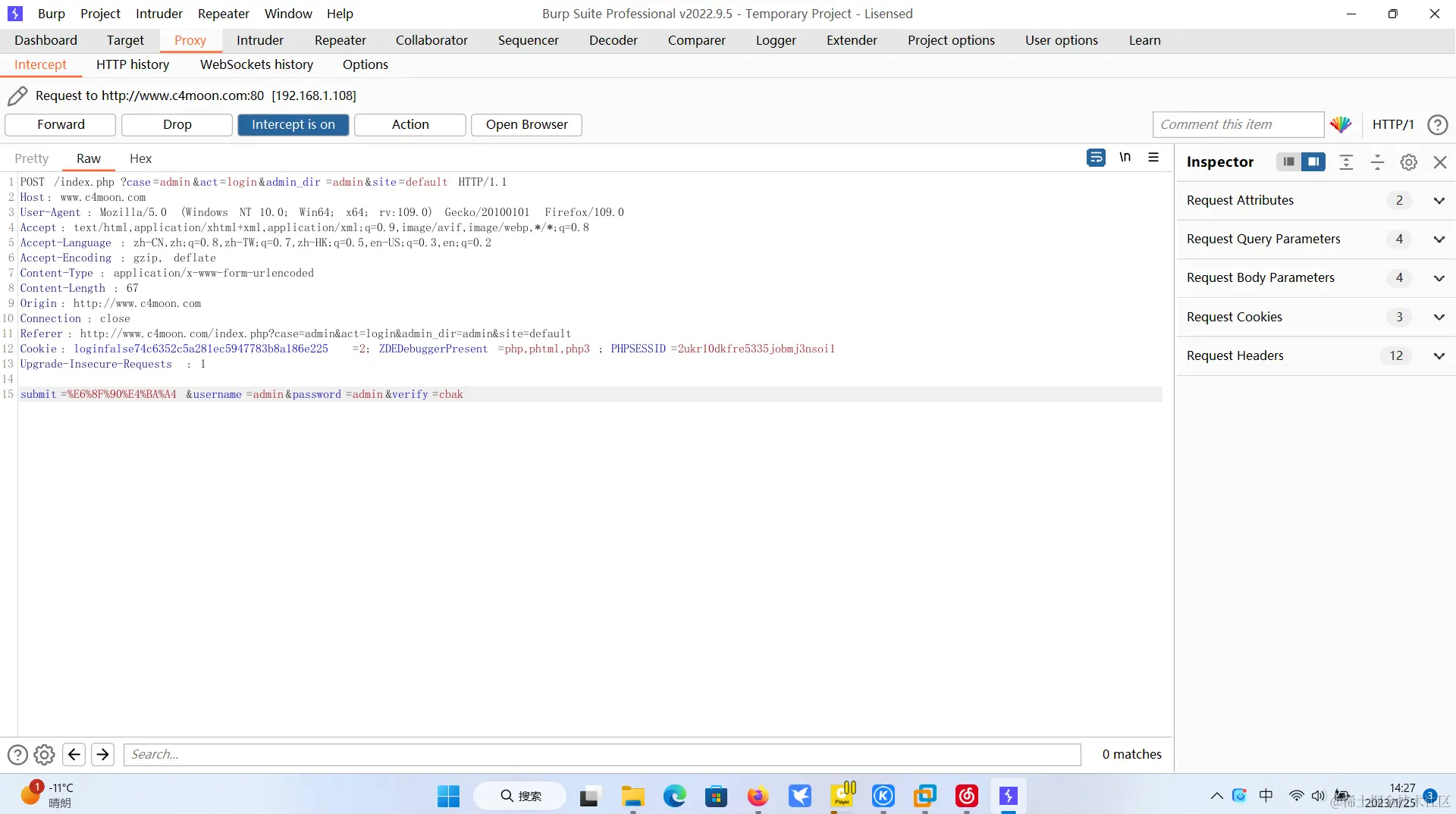Viewport: 1456px width, 814px height.
Task: Click the Search input field
Action: [x=602, y=754]
